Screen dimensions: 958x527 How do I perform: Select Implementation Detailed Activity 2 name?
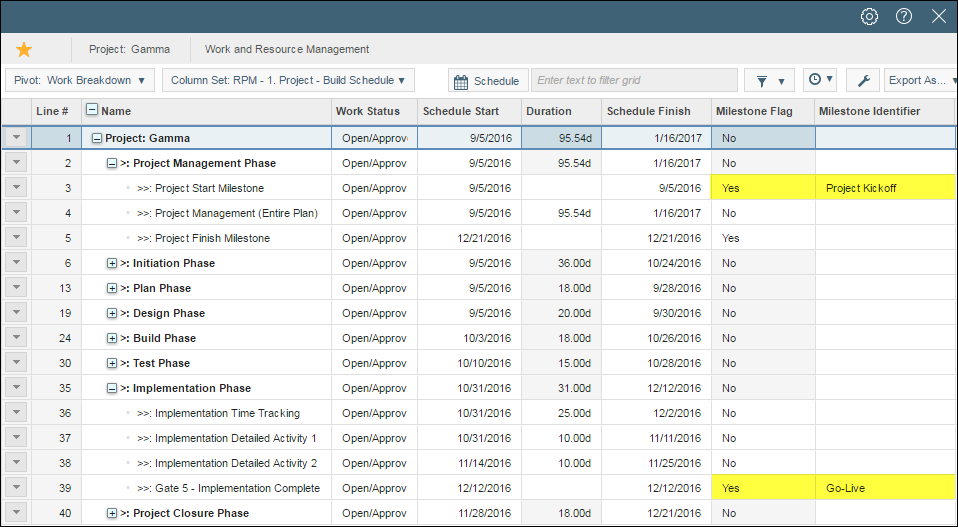coord(227,463)
